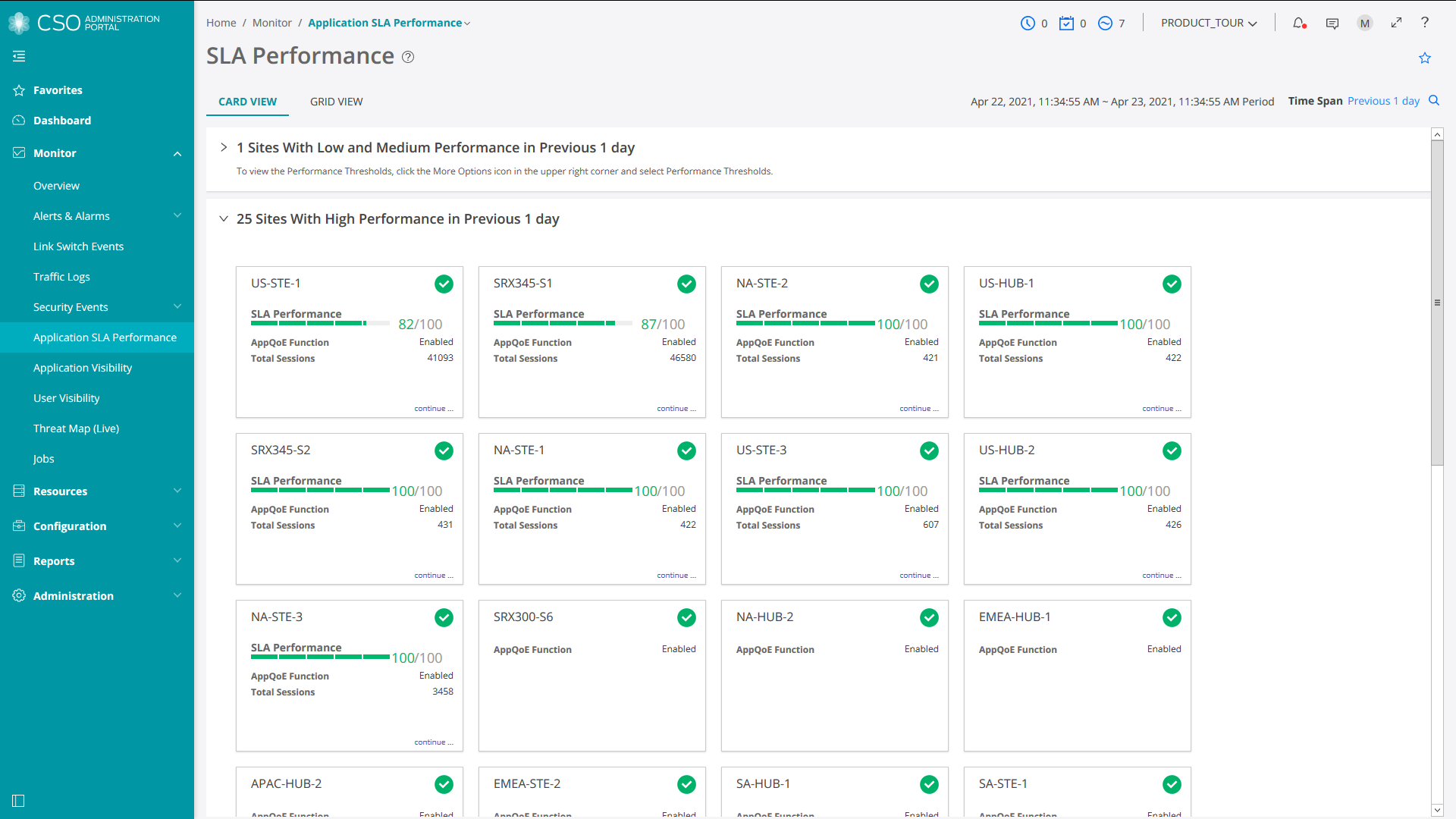The image size is (1456, 819).
Task: Open User Visibility page
Action: coord(67,398)
